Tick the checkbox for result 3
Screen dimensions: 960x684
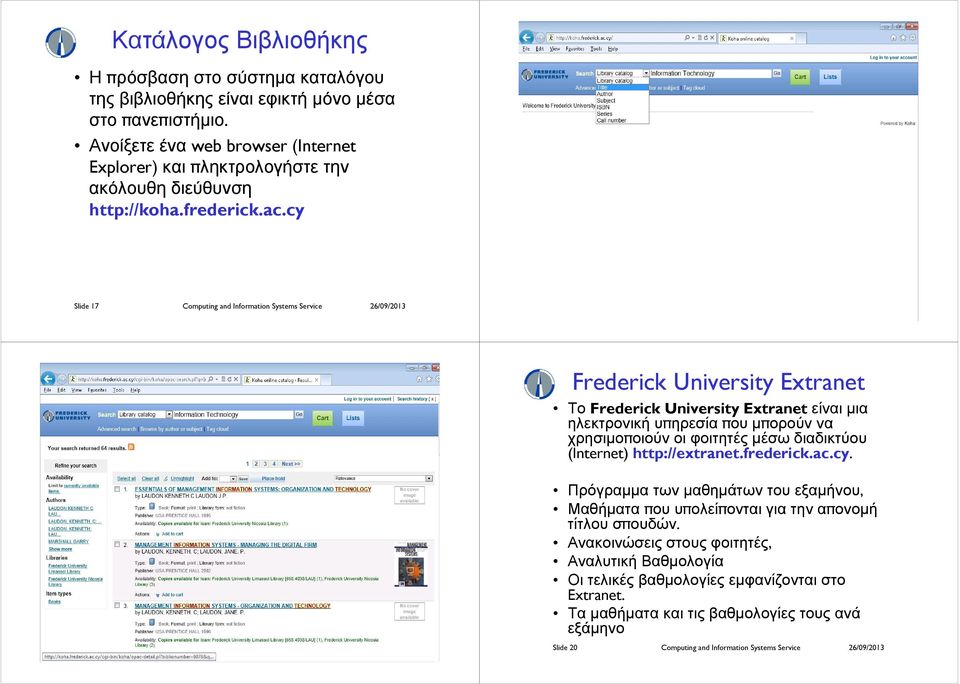118,605
